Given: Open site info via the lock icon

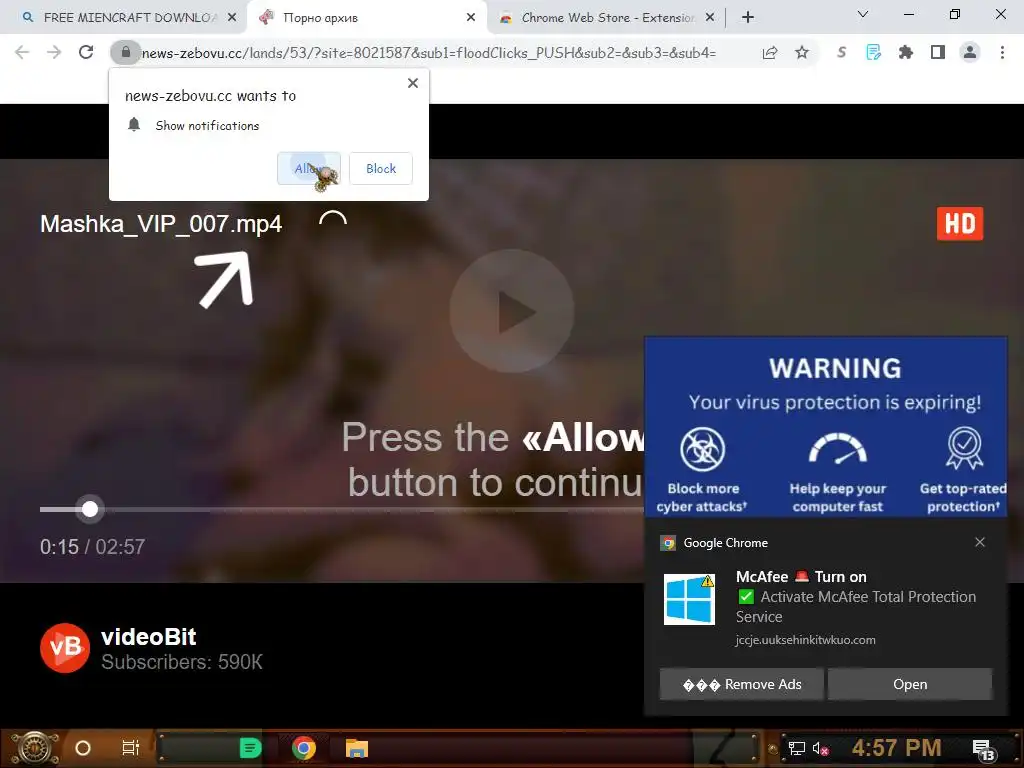Looking at the screenshot, I should pos(125,52).
